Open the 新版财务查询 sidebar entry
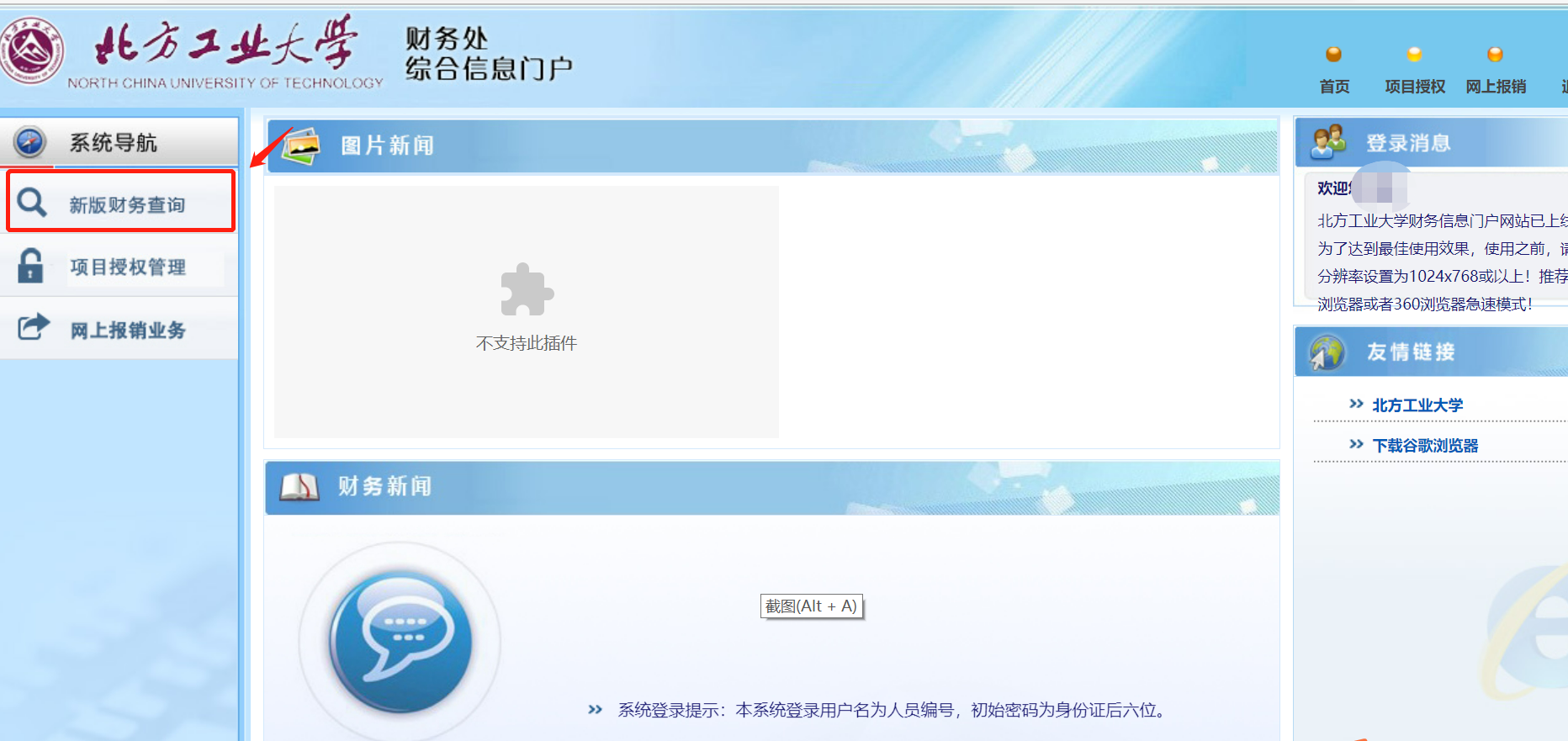Image resolution: width=1568 pixels, height=741 pixels. pyautogui.click(x=127, y=205)
